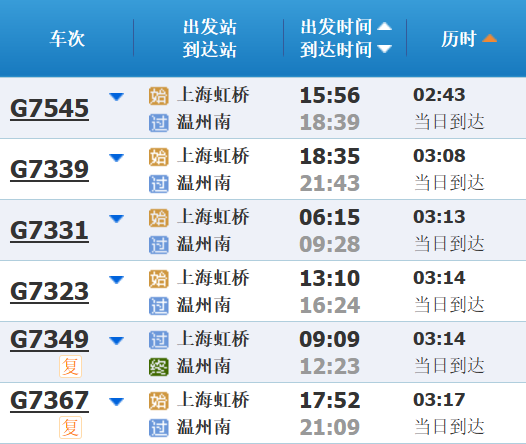
Task: Click the green 终 terminal icon for G7349
Action: click(x=159, y=367)
